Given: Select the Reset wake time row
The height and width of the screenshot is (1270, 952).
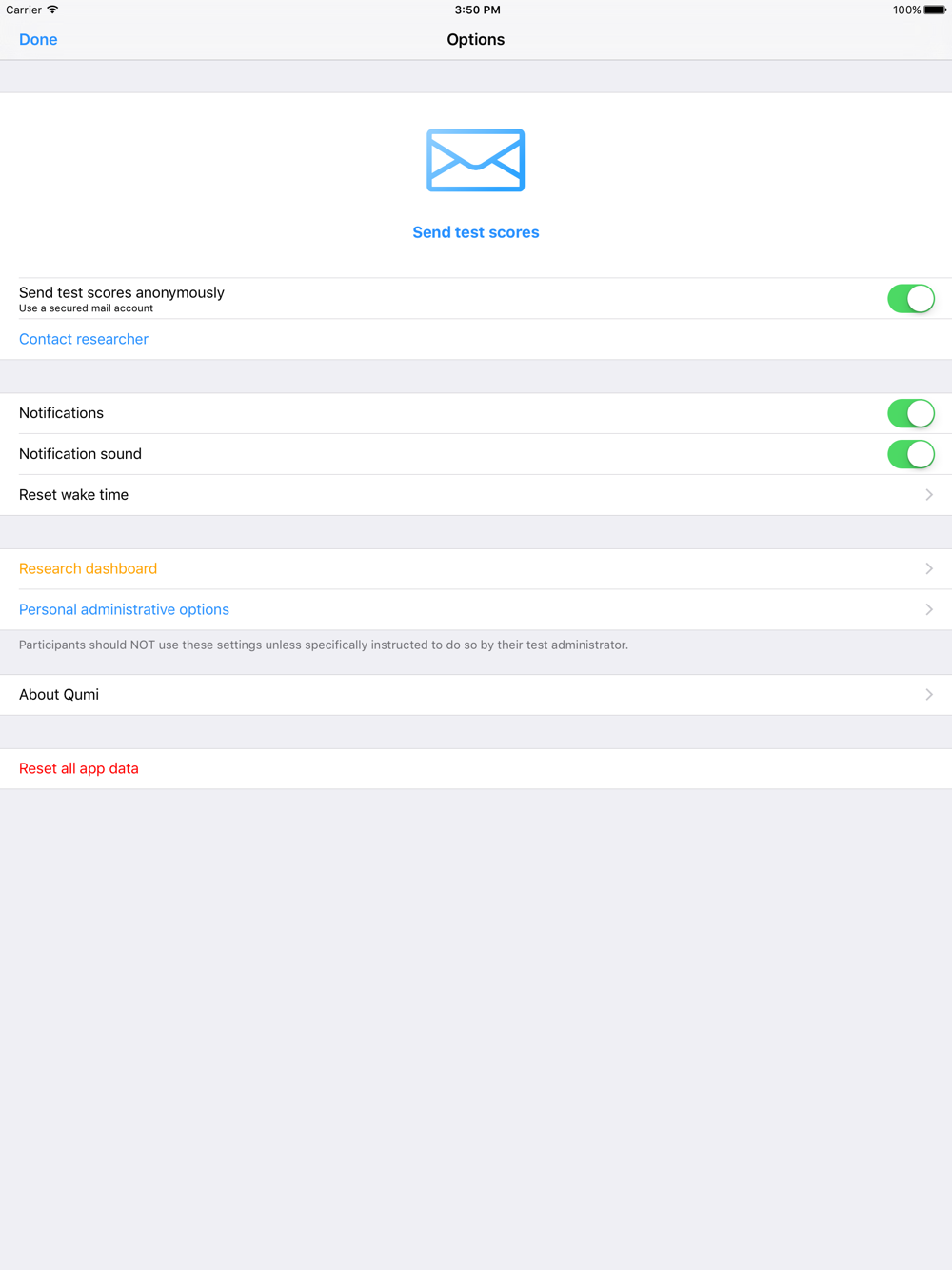Looking at the screenshot, I should pos(476,495).
